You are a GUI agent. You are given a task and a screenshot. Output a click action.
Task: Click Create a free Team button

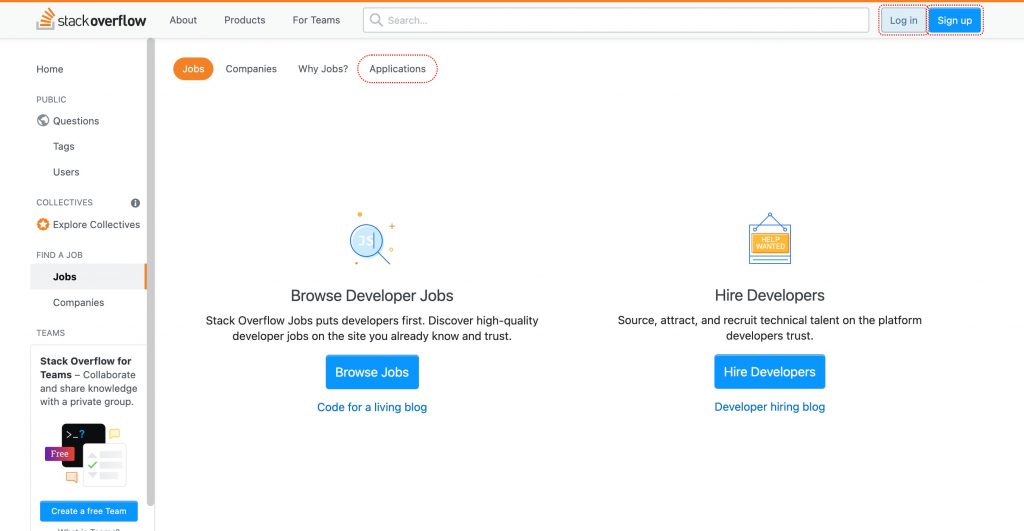tap(89, 511)
